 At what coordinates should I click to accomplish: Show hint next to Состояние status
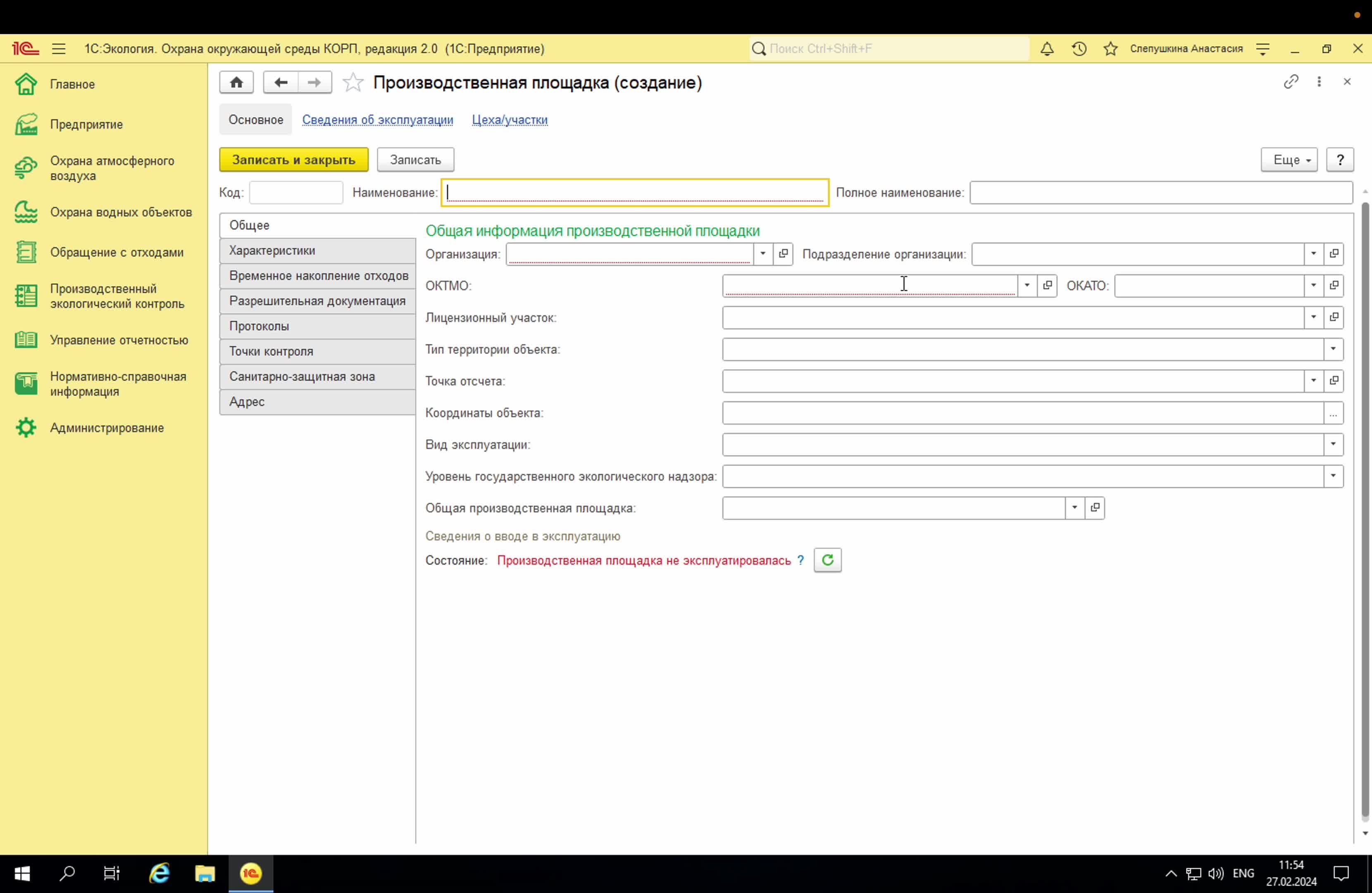click(800, 560)
